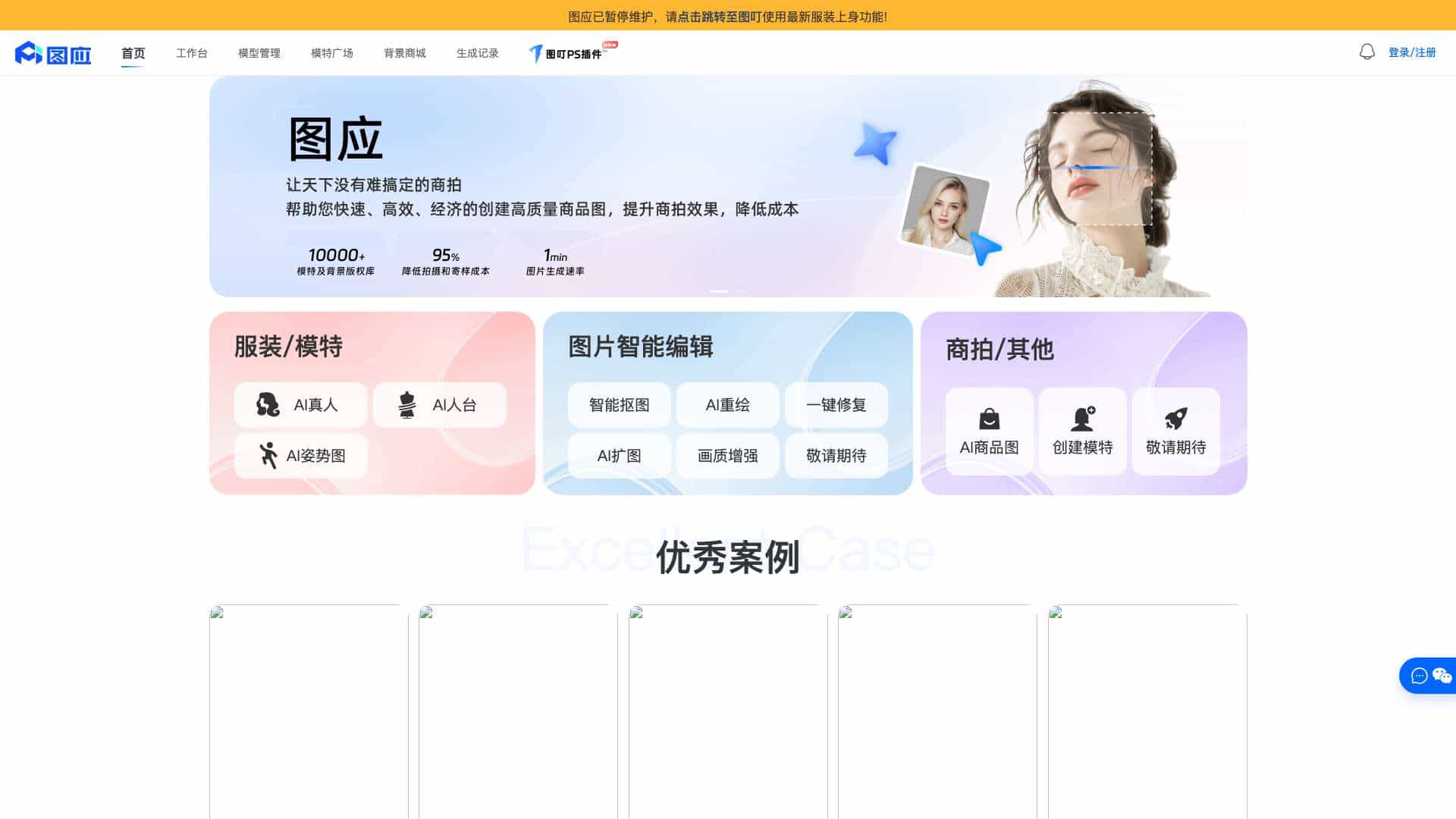Click the first 优秀案例 image card
Viewport: 1456px width, 819px height.
(309, 711)
